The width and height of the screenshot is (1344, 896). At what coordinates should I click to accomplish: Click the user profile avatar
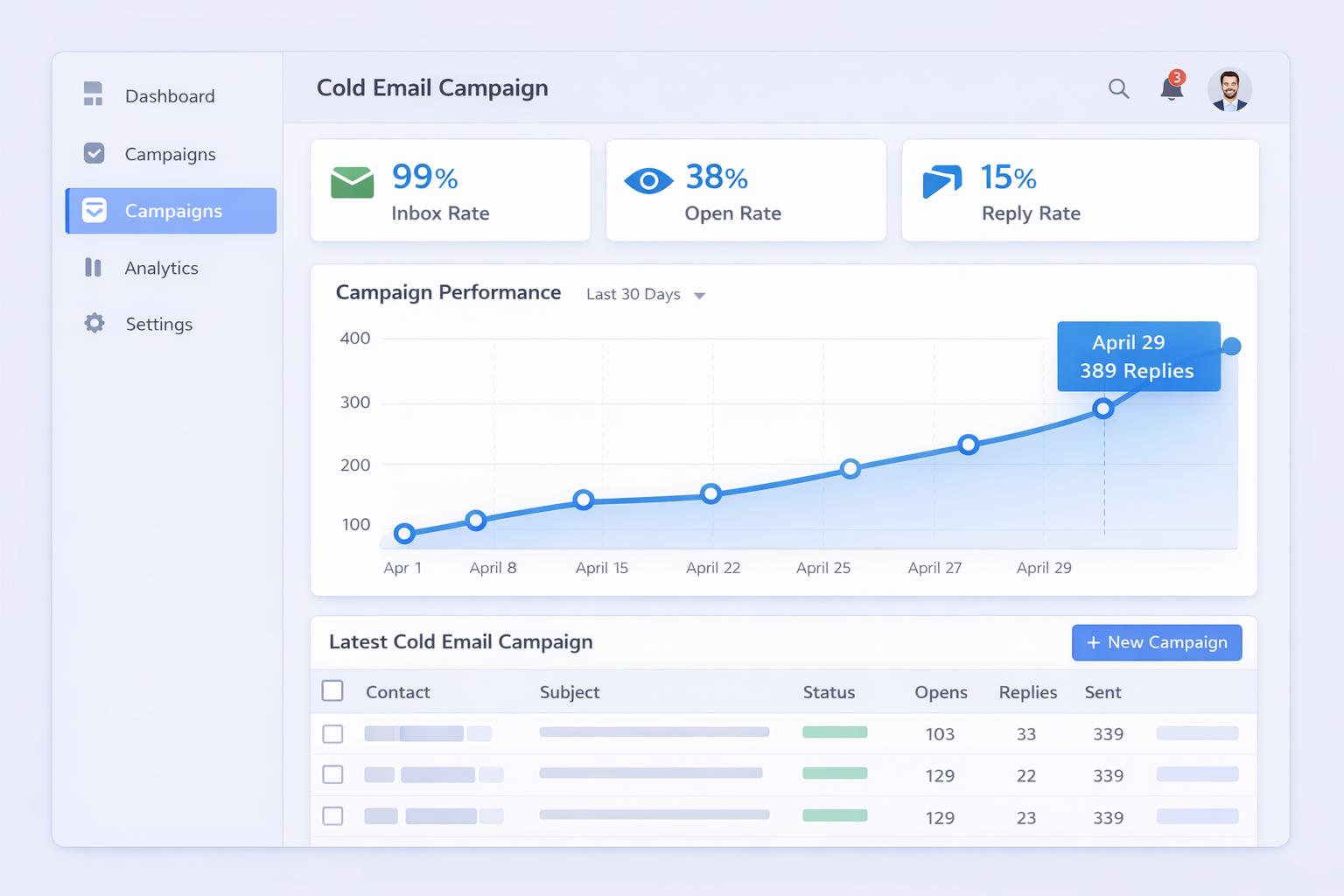(x=1229, y=89)
